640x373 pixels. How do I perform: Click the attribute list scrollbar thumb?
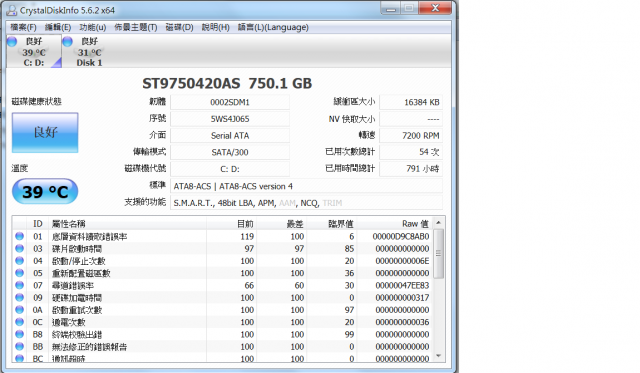point(438,253)
